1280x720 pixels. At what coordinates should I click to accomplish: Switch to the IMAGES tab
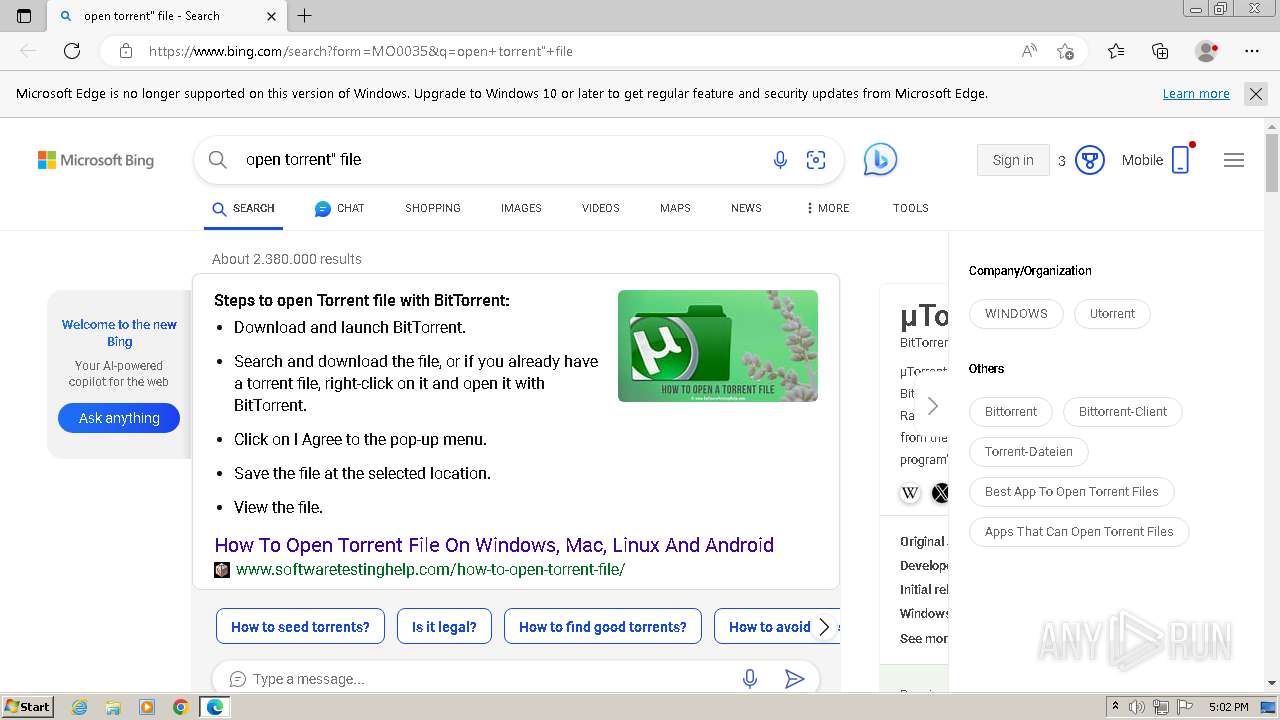[x=521, y=208]
